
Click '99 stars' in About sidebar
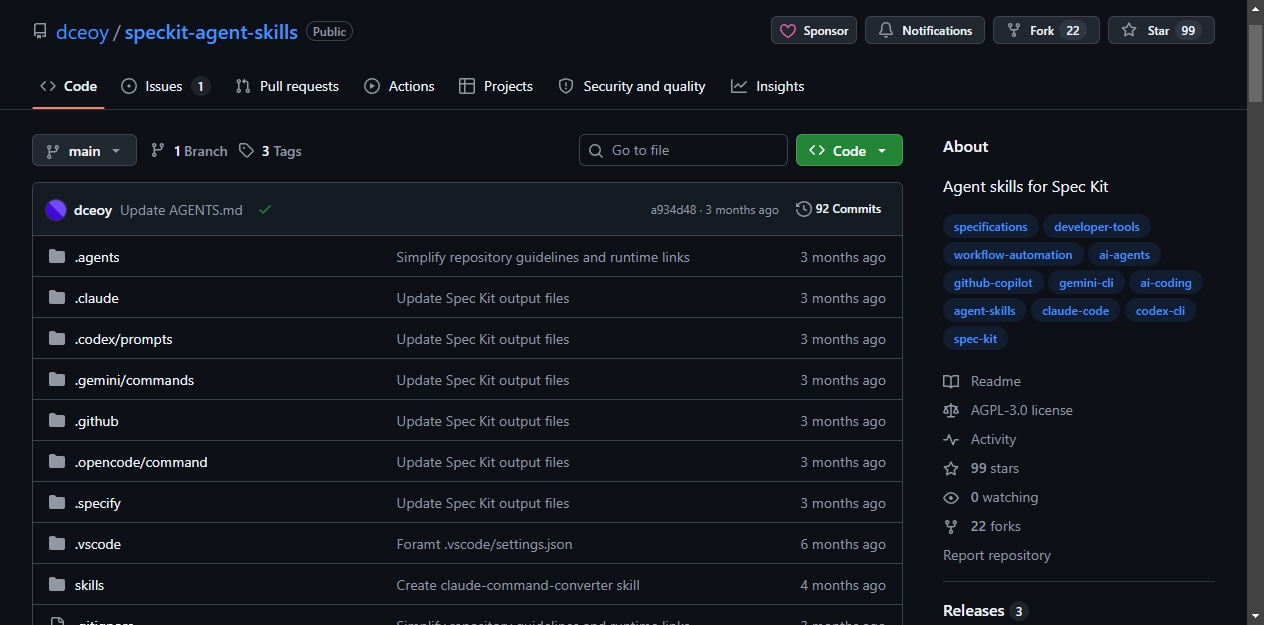click(995, 468)
